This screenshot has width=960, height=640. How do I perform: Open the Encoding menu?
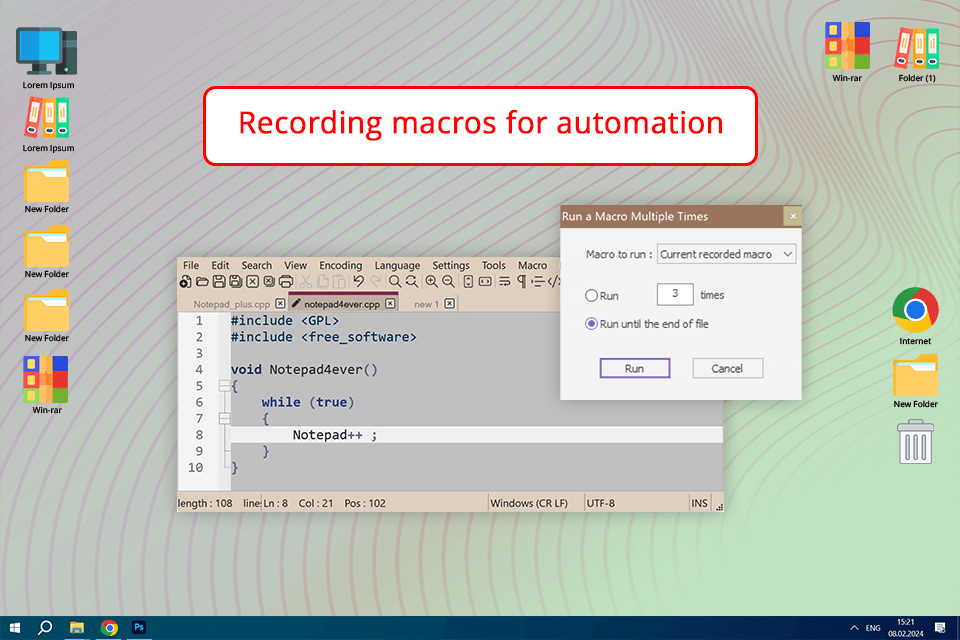(340, 265)
